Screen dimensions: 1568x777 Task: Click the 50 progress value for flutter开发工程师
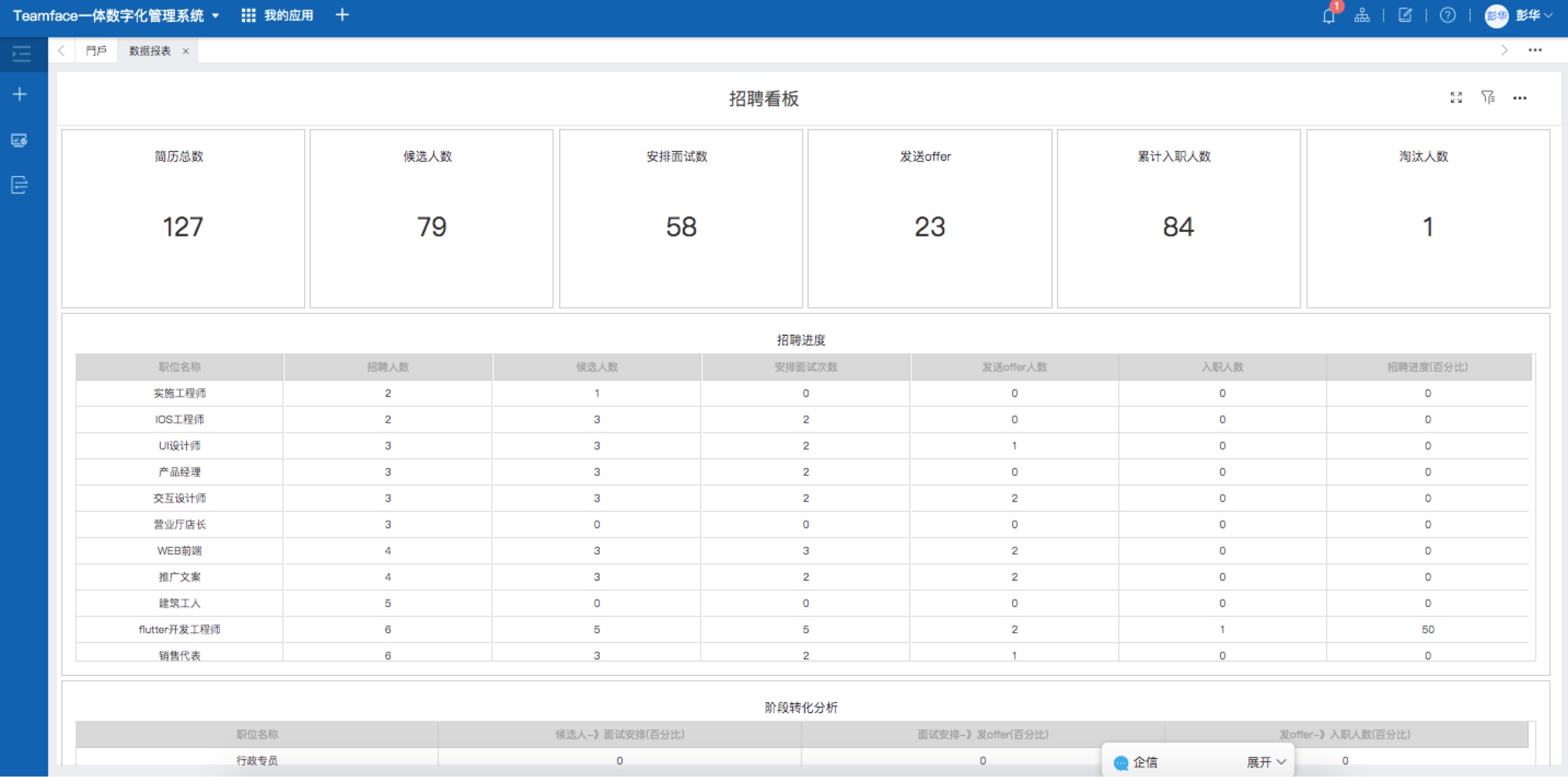(1428, 629)
